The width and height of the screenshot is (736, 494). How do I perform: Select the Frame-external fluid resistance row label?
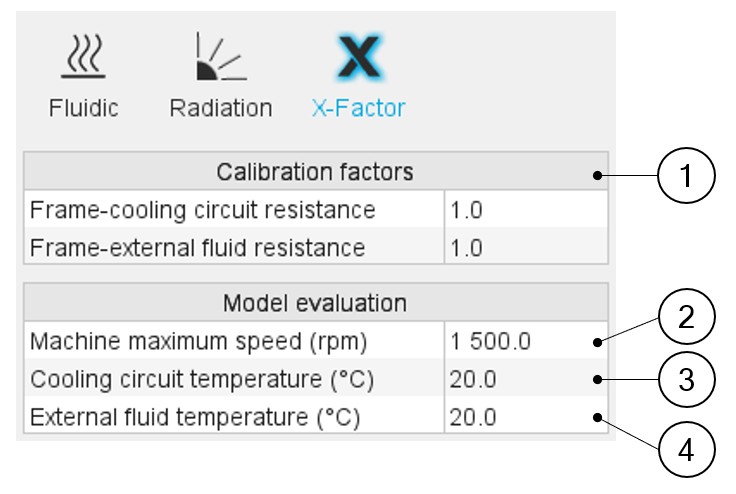coord(197,246)
